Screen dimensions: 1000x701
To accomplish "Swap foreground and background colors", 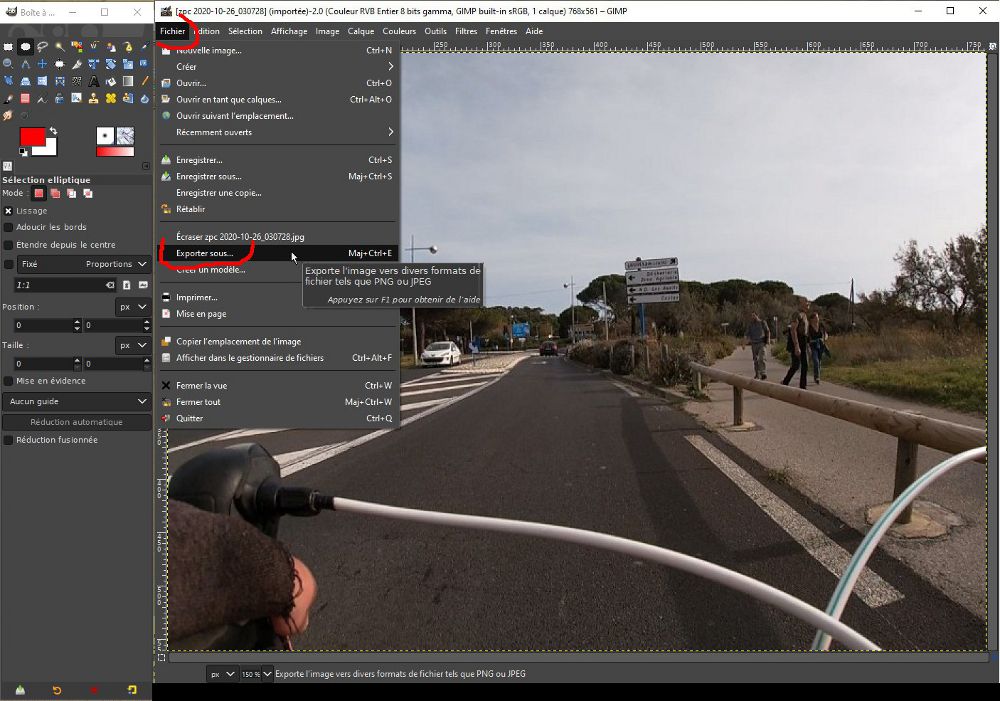I will 54,131.
